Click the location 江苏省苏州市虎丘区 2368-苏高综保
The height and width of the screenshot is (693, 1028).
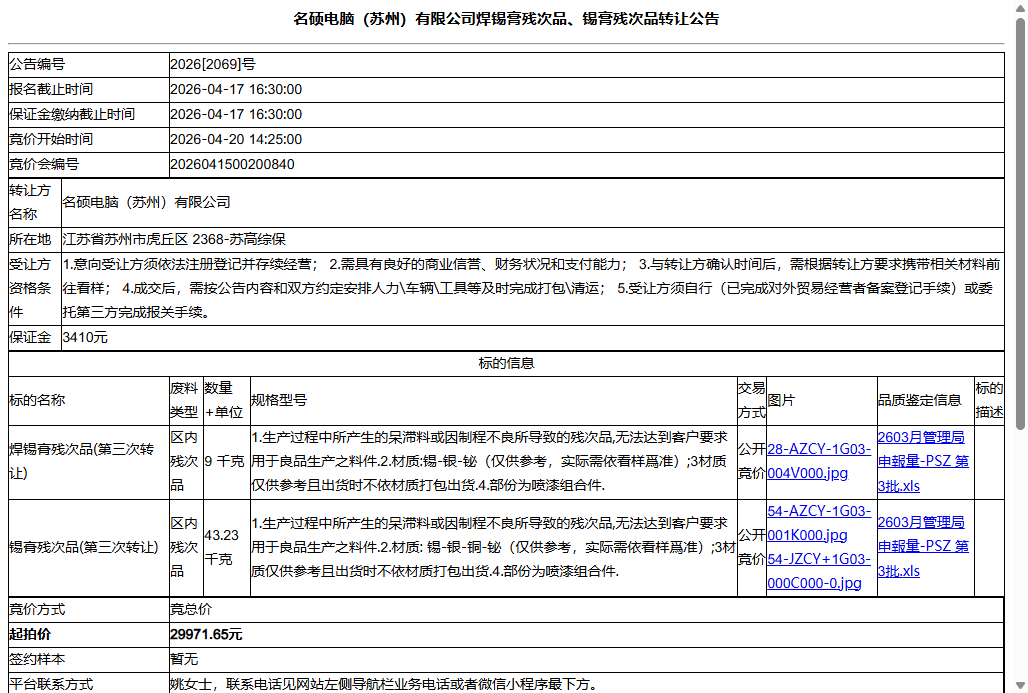coord(174,239)
